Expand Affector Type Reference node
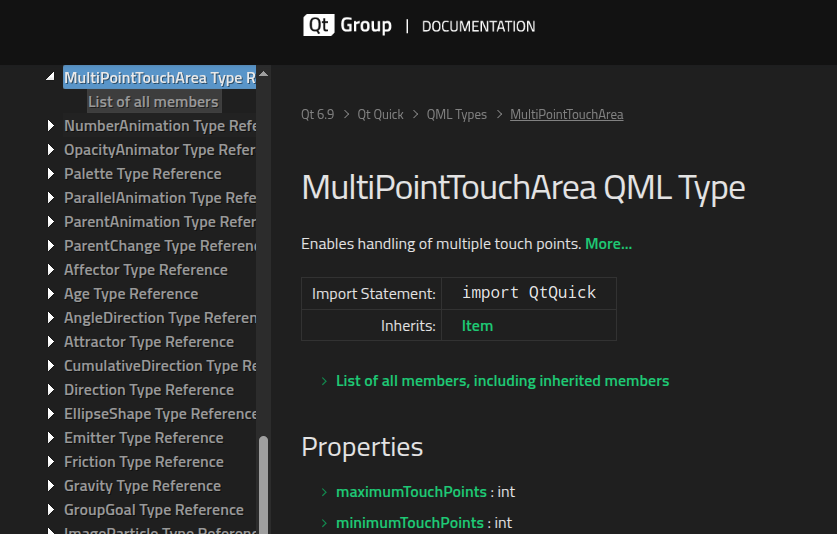 (51, 270)
